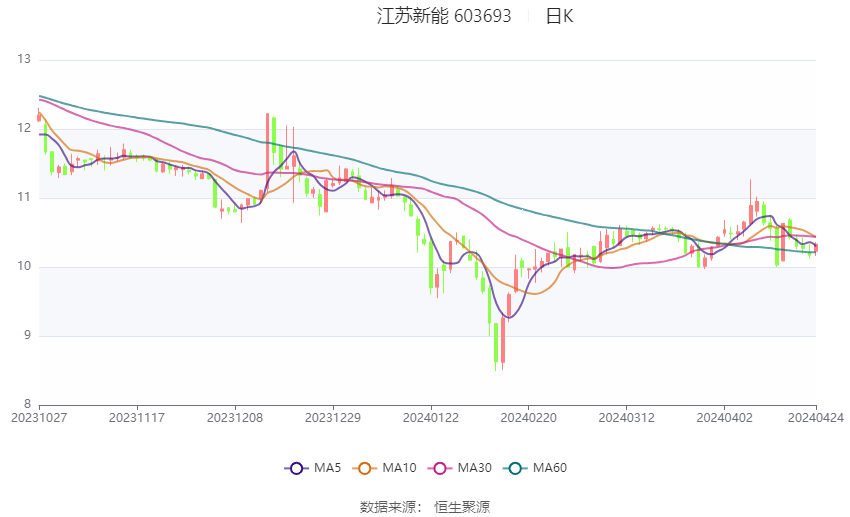Select the 20240122 x-axis date marker
850x517 pixels.
(x=431, y=418)
